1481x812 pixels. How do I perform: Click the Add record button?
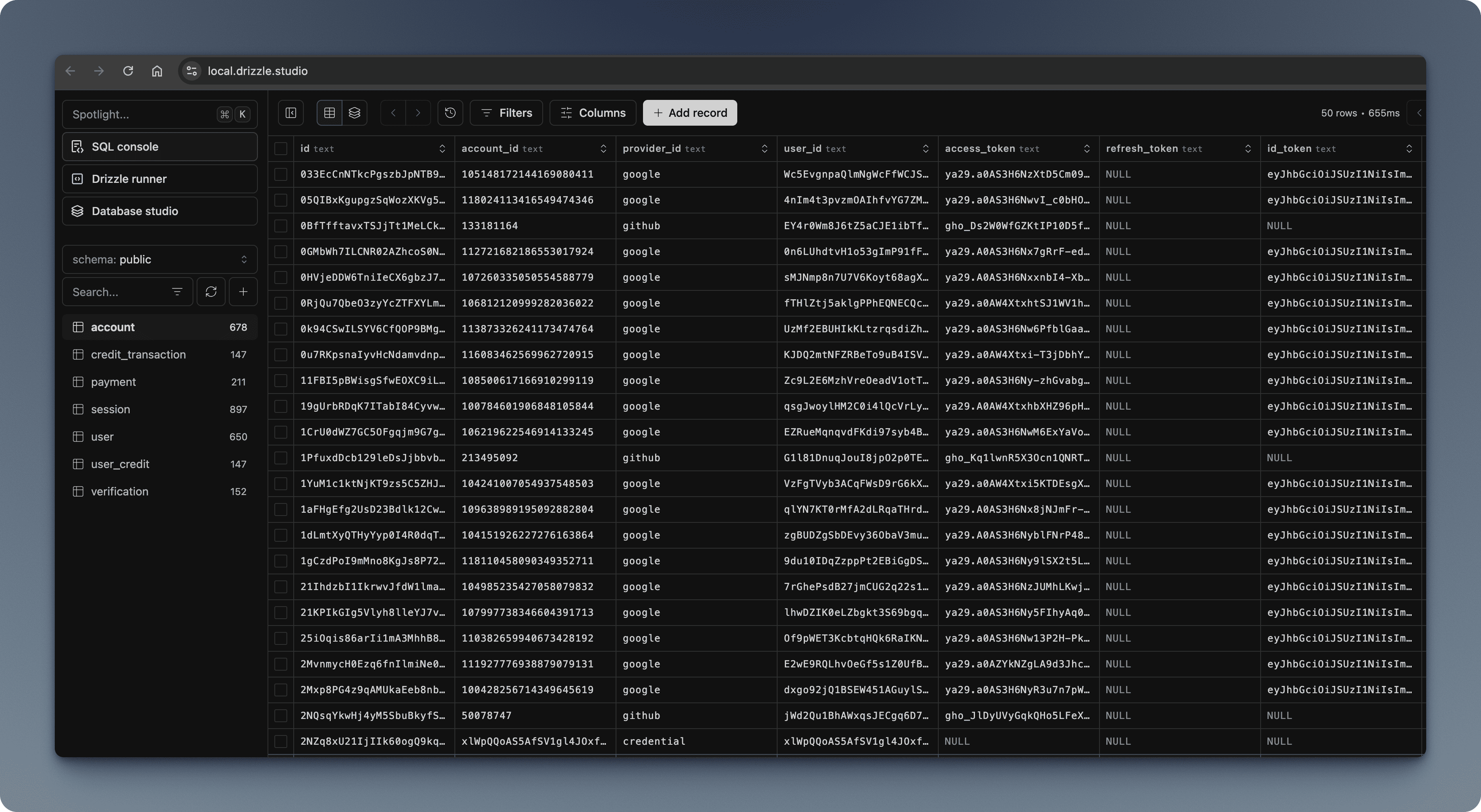click(689, 113)
